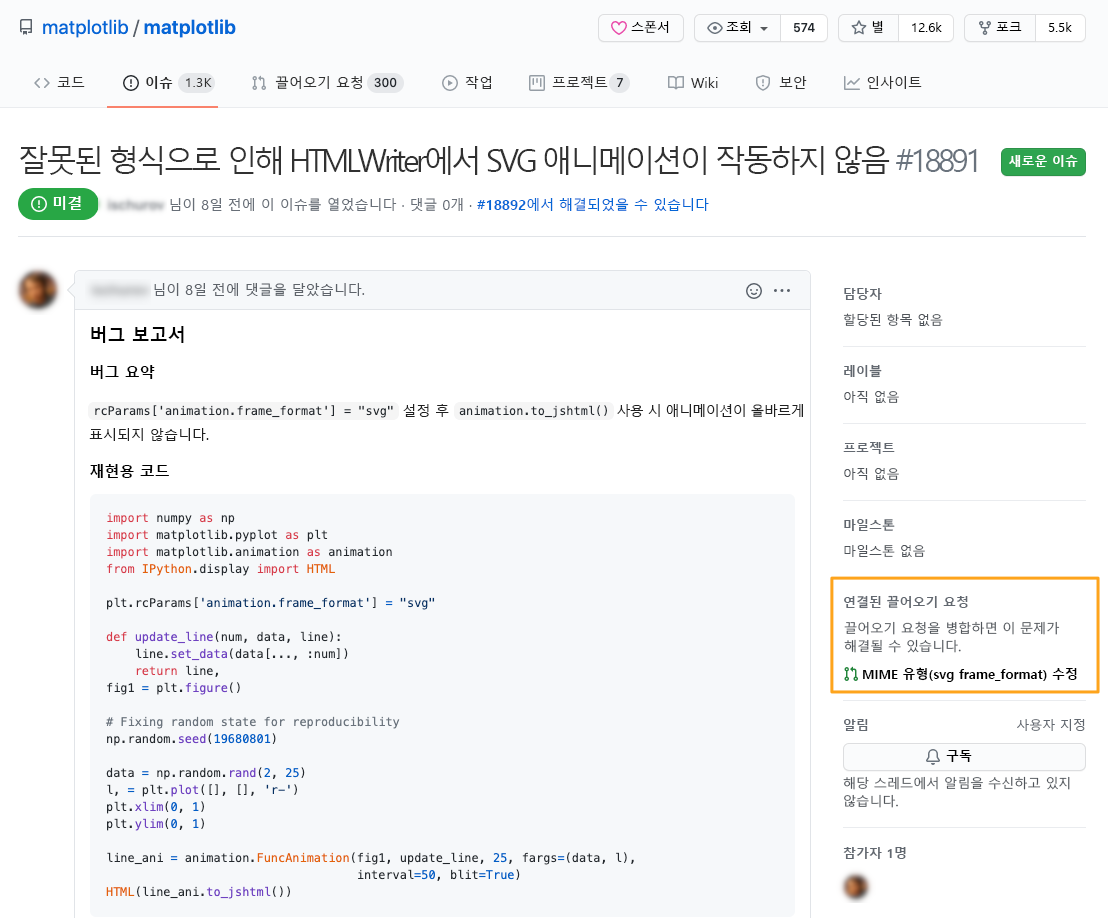The image size is (1108, 918).
Task: Switch to the 끌어오기 요청 tab
Action: coord(327,83)
